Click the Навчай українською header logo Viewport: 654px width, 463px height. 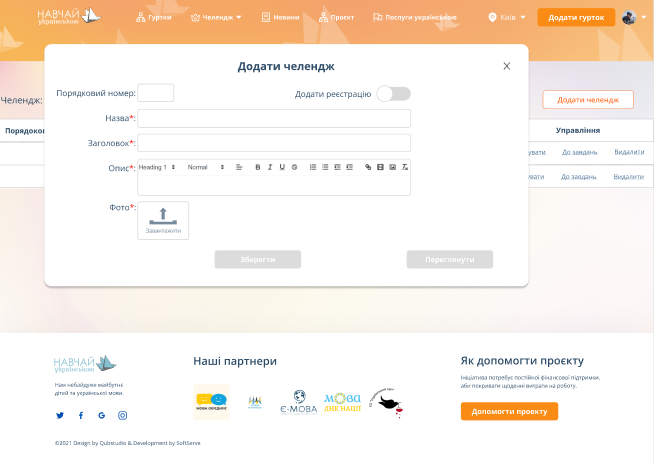tap(69, 17)
